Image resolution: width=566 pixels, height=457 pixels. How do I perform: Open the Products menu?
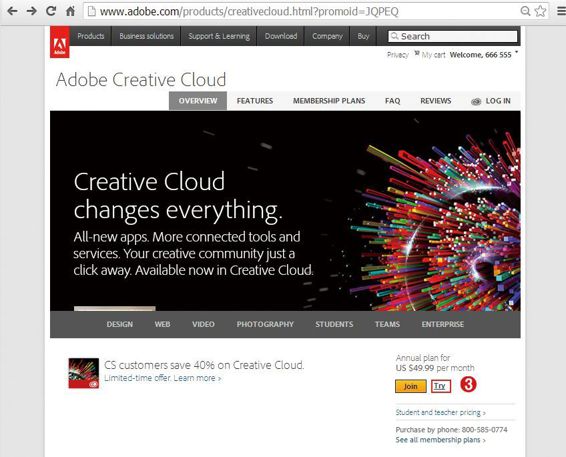click(x=91, y=36)
